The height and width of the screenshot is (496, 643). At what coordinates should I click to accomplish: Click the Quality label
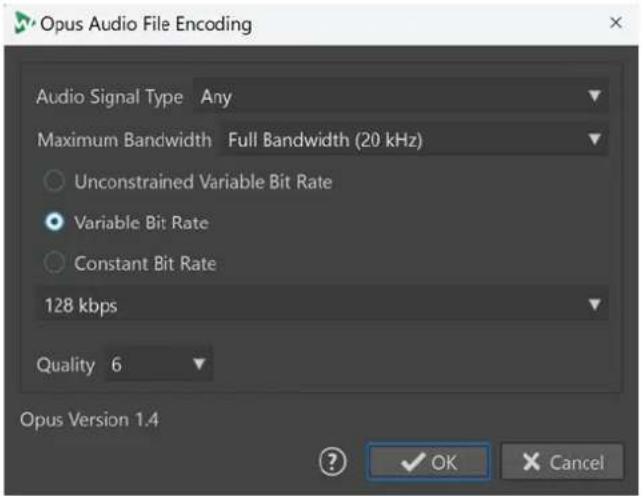click(x=66, y=365)
